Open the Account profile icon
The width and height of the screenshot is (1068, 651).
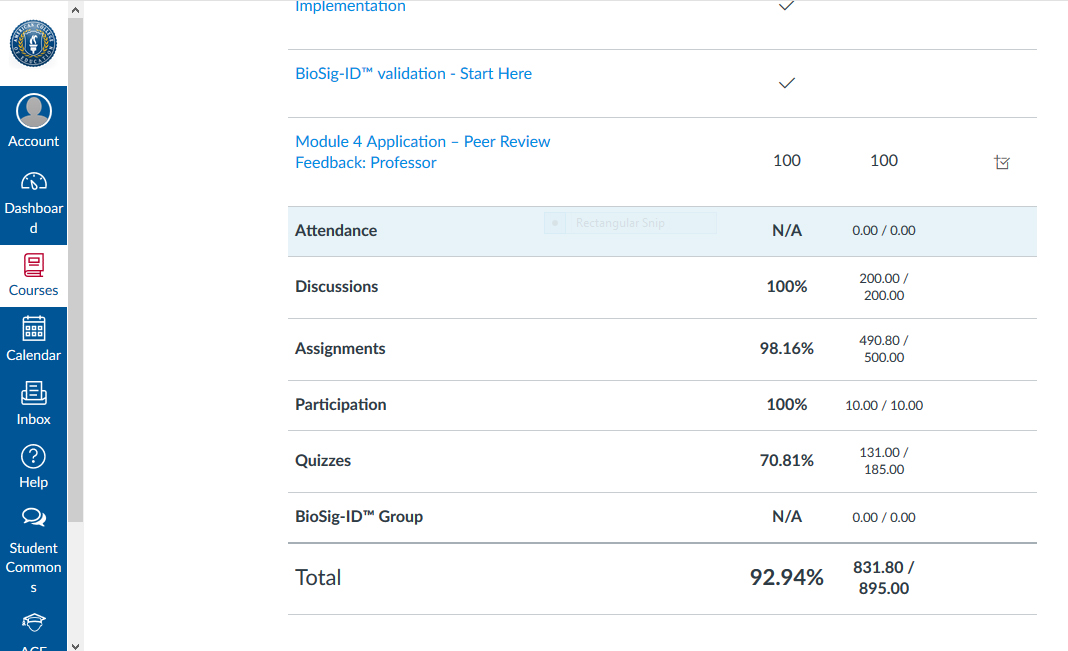point(33,110)
